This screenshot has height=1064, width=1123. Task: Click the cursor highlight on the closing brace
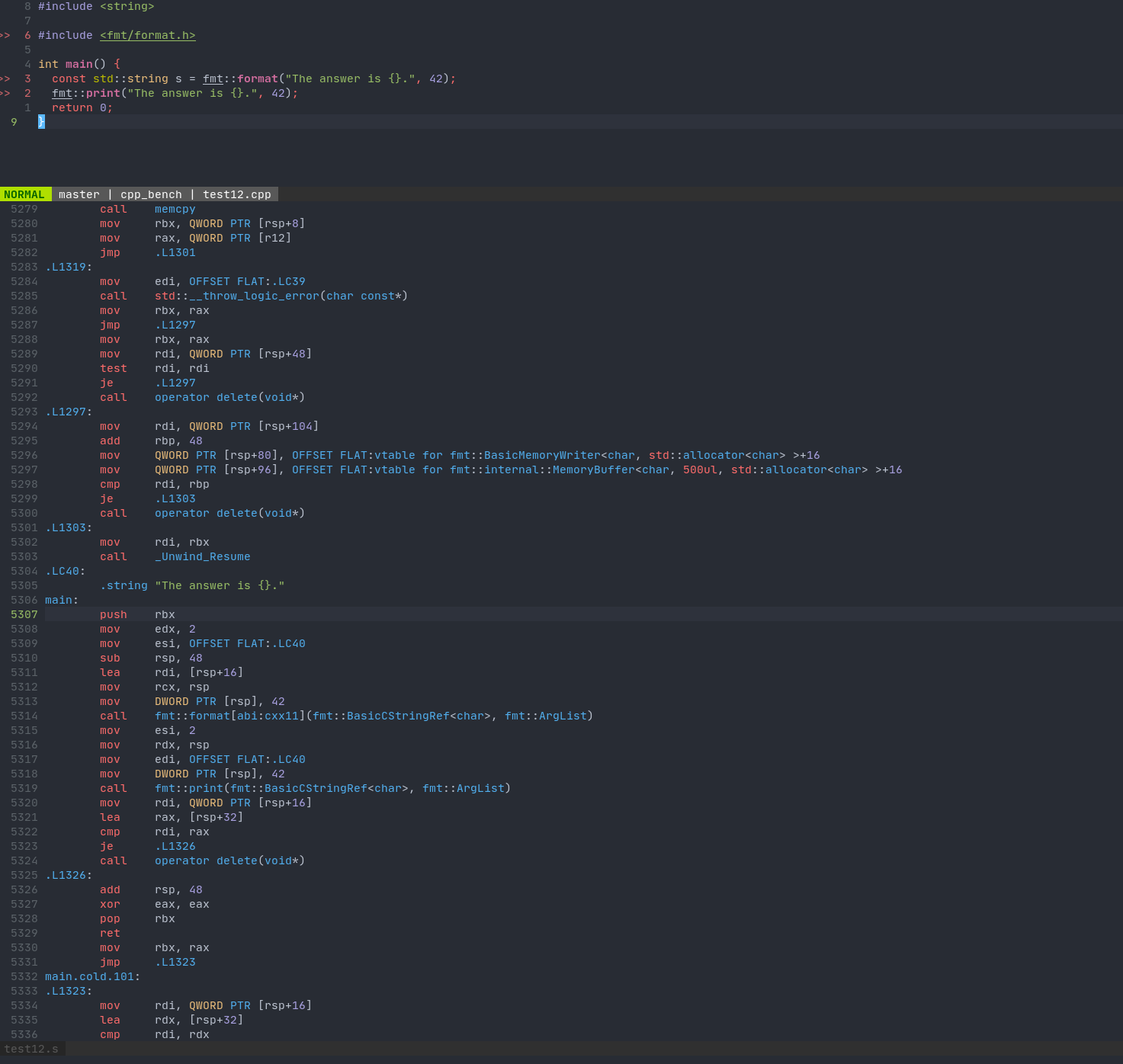42,122
